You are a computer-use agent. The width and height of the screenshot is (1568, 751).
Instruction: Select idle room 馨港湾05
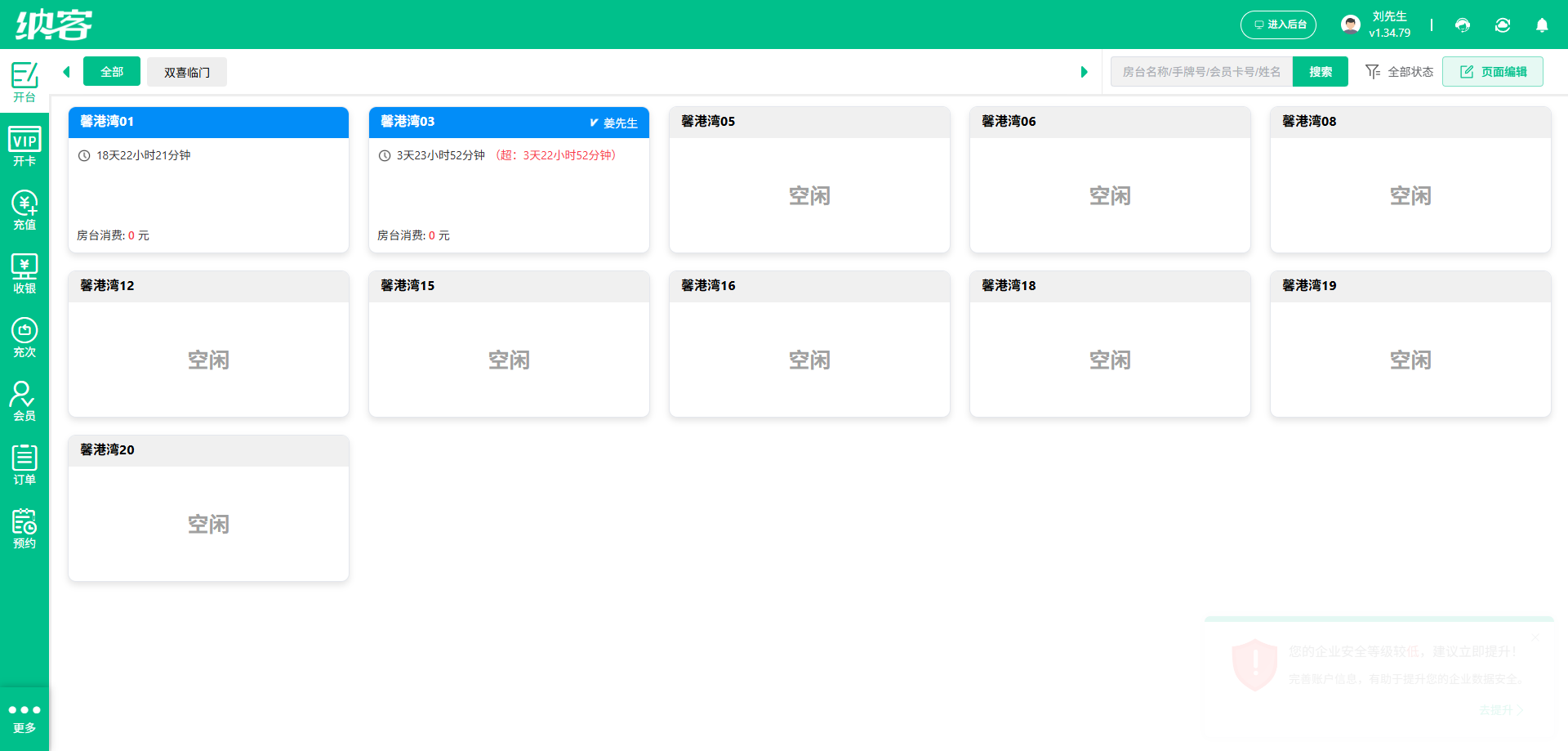pos(809,180)
